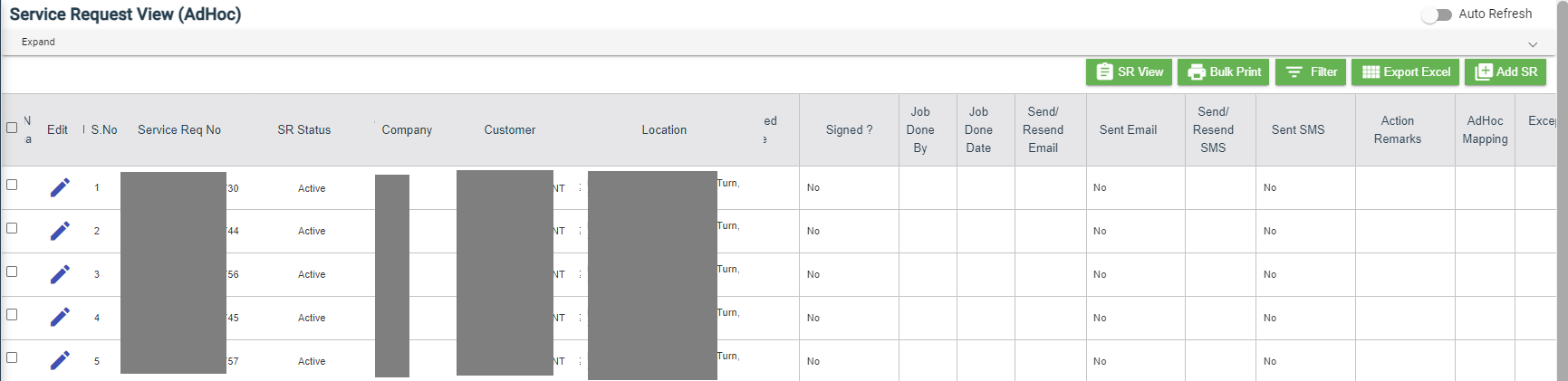This screenshot has height=381, width=1568.
Task: Export the table using Export Excel
Action: point(1405,72)
